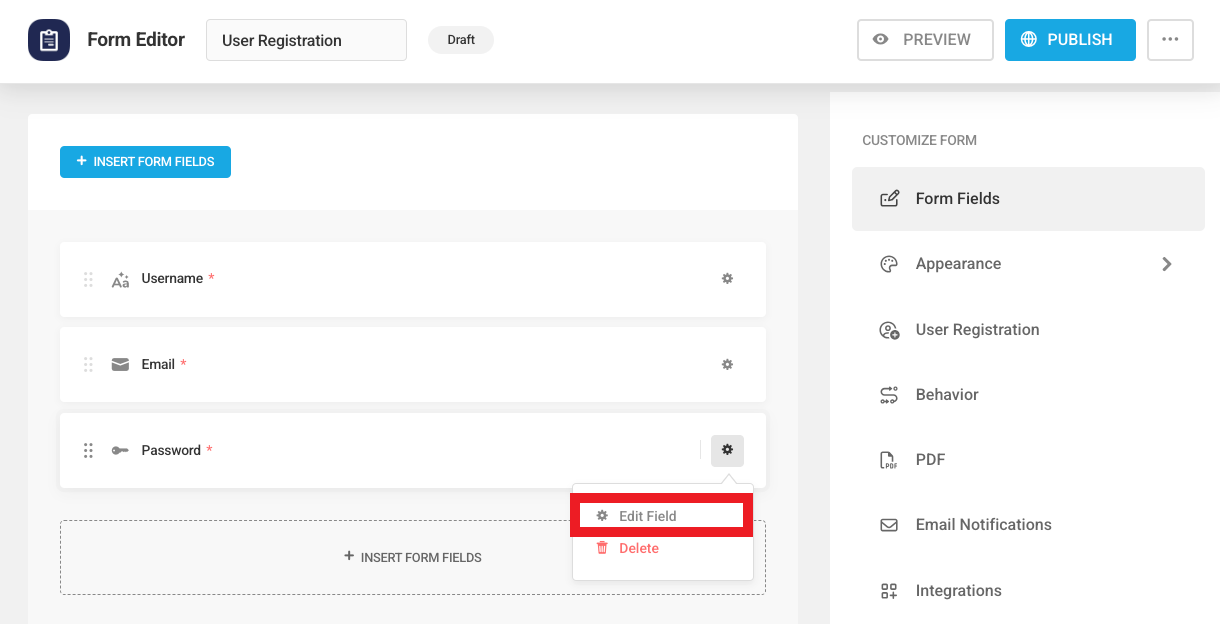Click the User Registration icon in the sidebar
The width and height of the screenshot is (1220, 624).
click(x=889, y=329)
